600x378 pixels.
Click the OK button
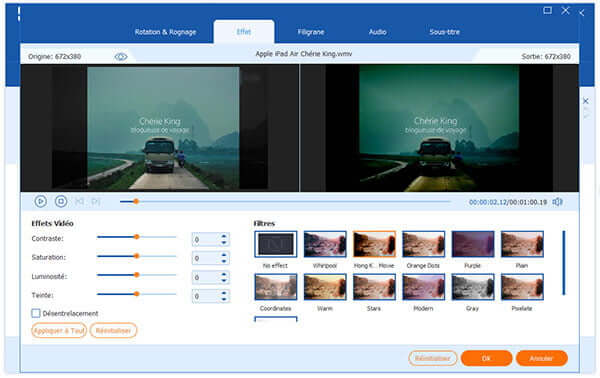coord(486,358)
